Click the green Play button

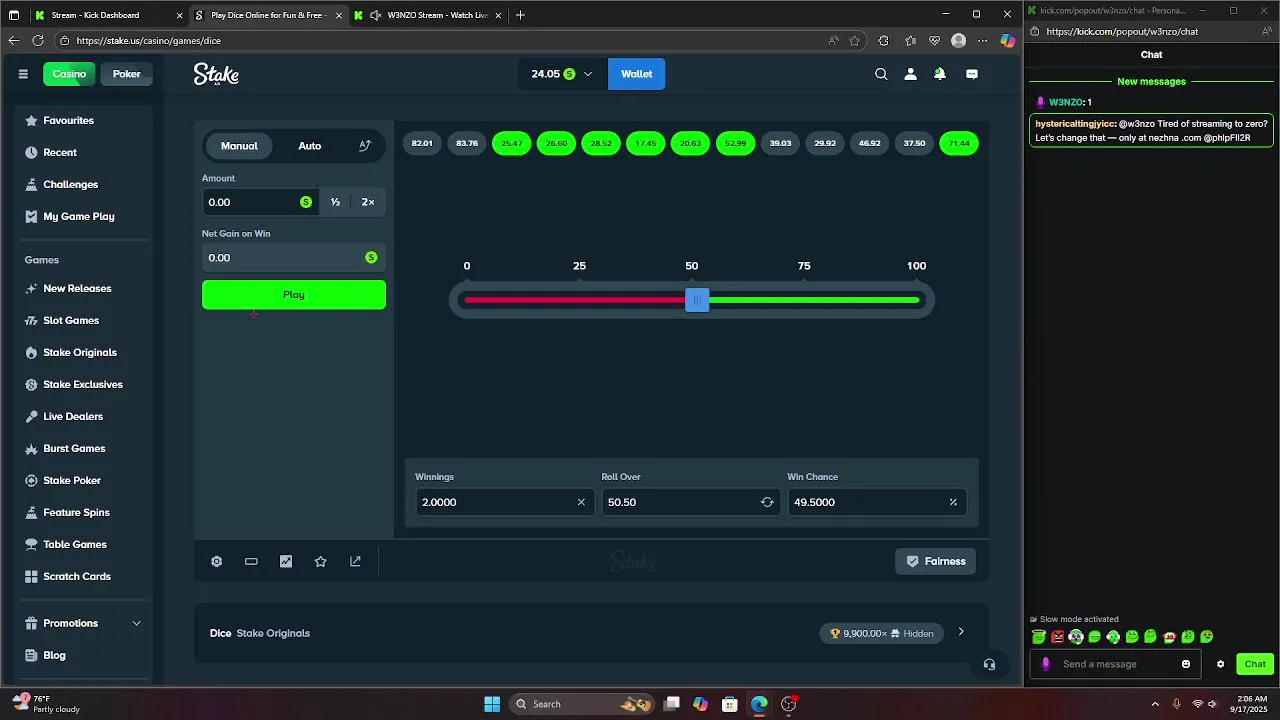(x=294, y=295)
